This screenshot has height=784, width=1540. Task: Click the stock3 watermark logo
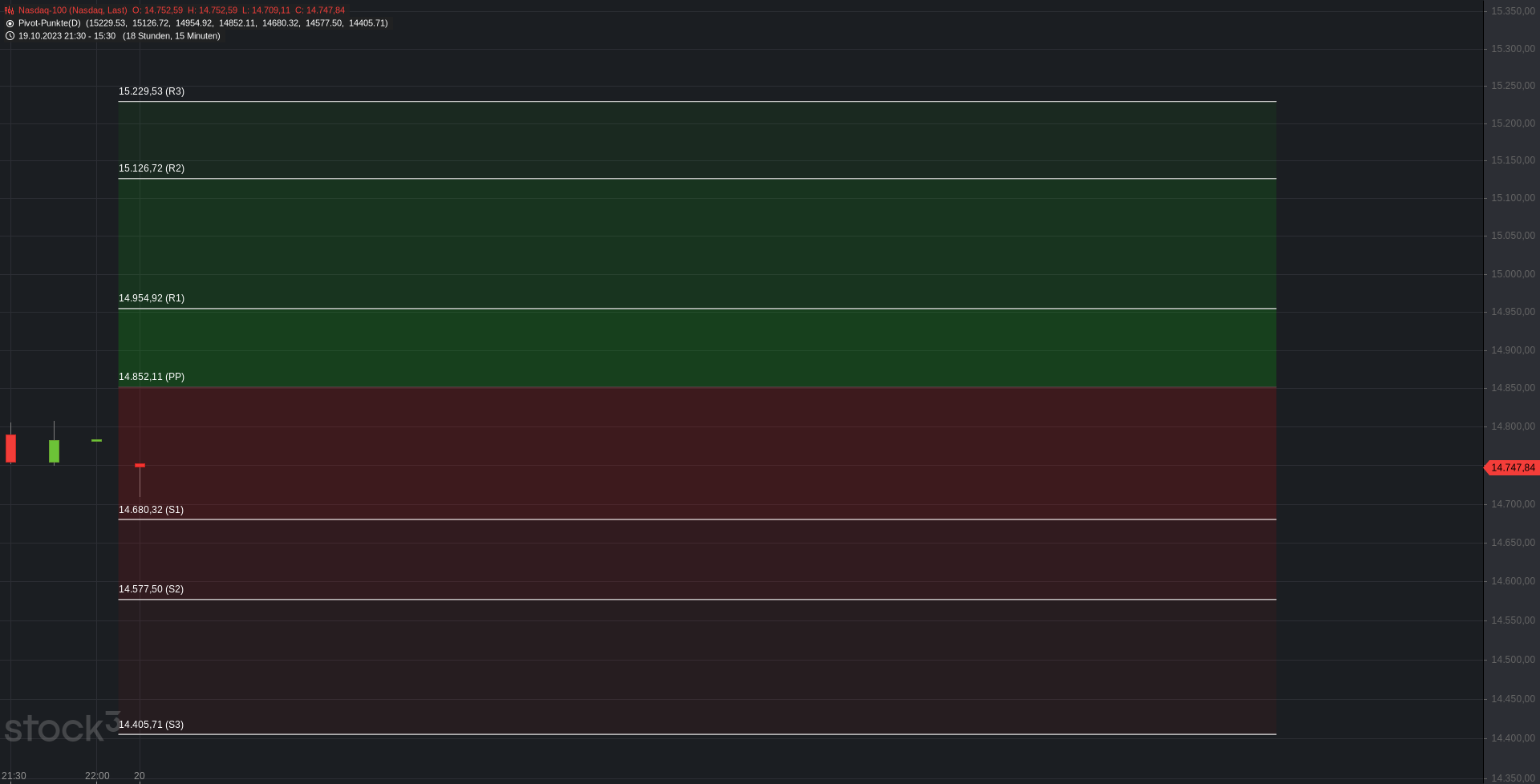coord(62,727)
